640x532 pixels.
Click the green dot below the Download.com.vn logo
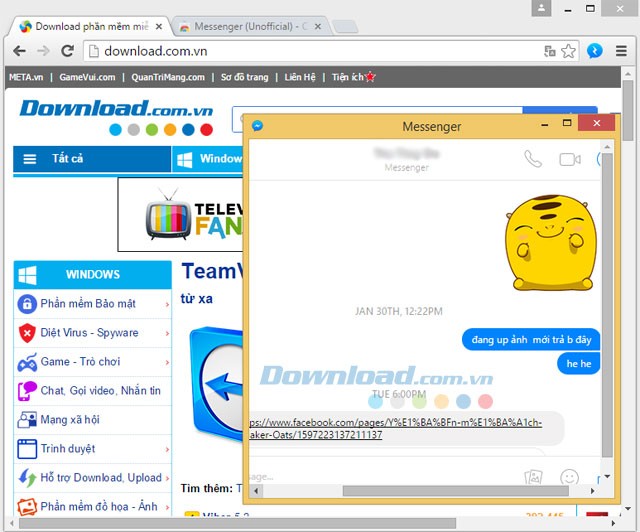pos(152,130)
